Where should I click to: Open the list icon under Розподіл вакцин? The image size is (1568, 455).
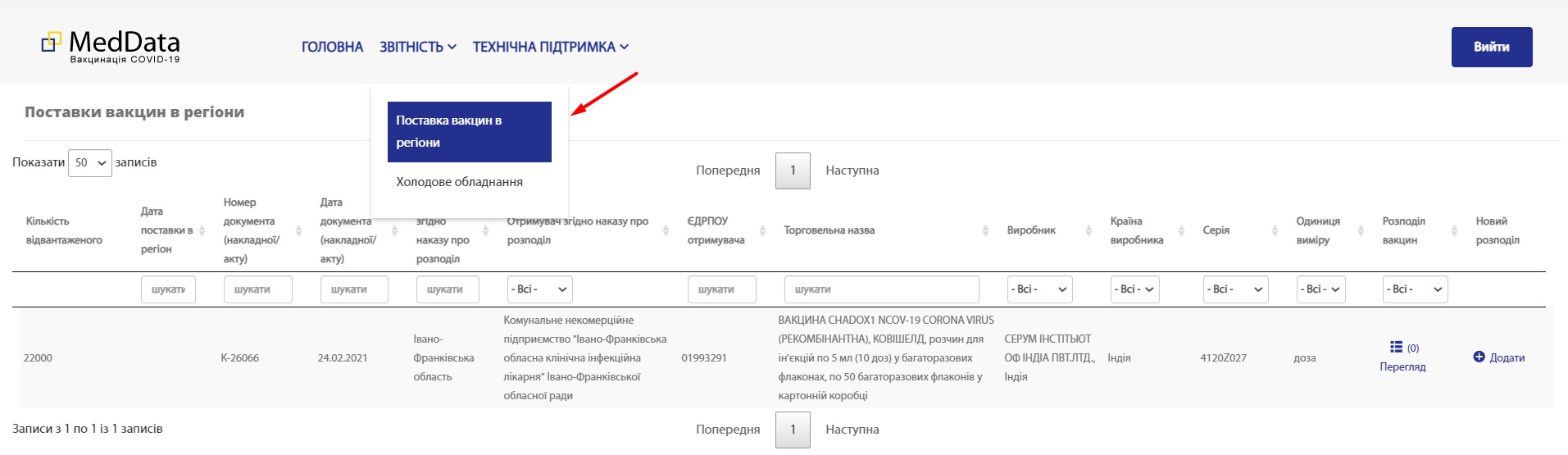pyautogui.click(x=1396, y=347)
